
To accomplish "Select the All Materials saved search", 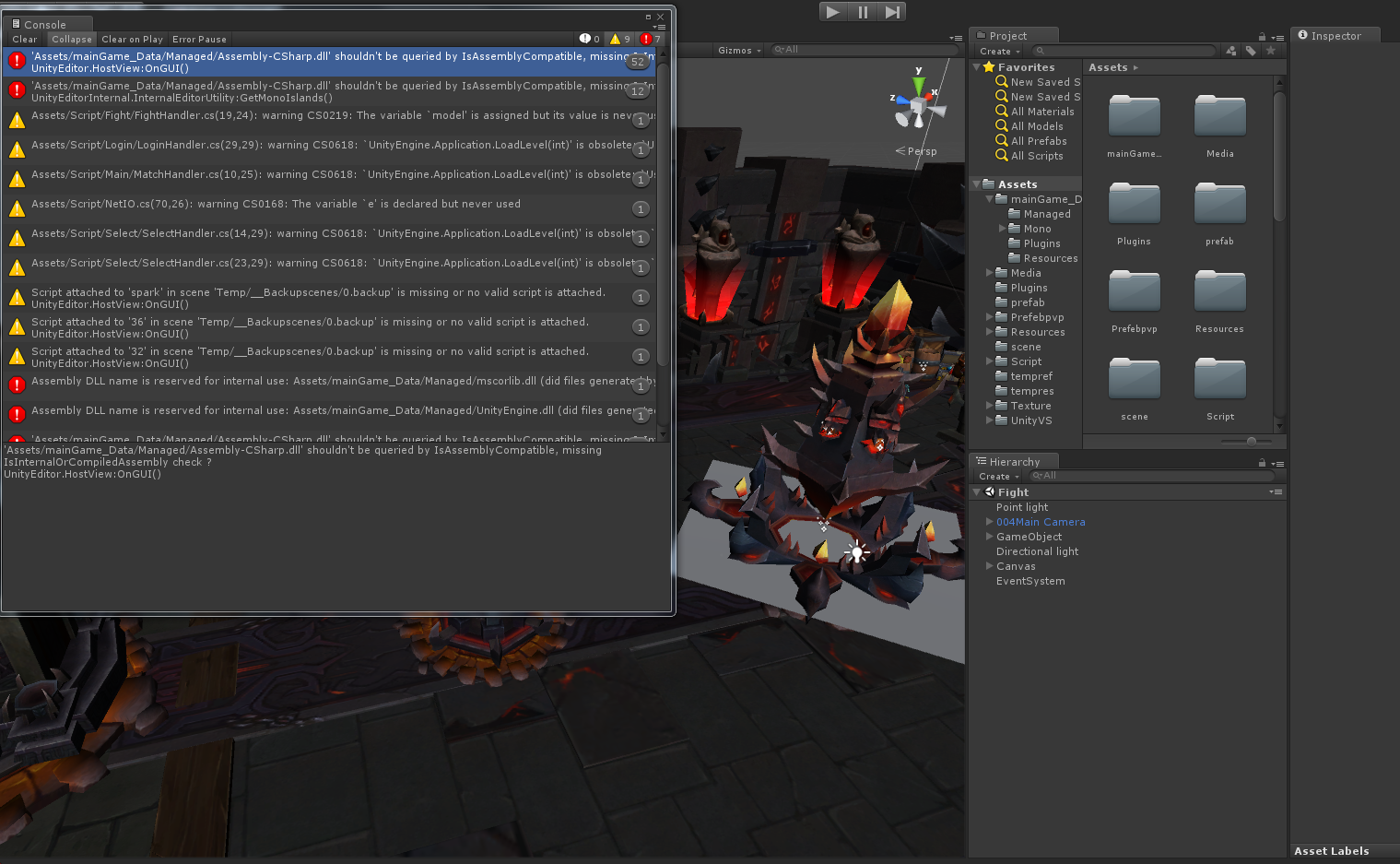I will (1042, 112).
